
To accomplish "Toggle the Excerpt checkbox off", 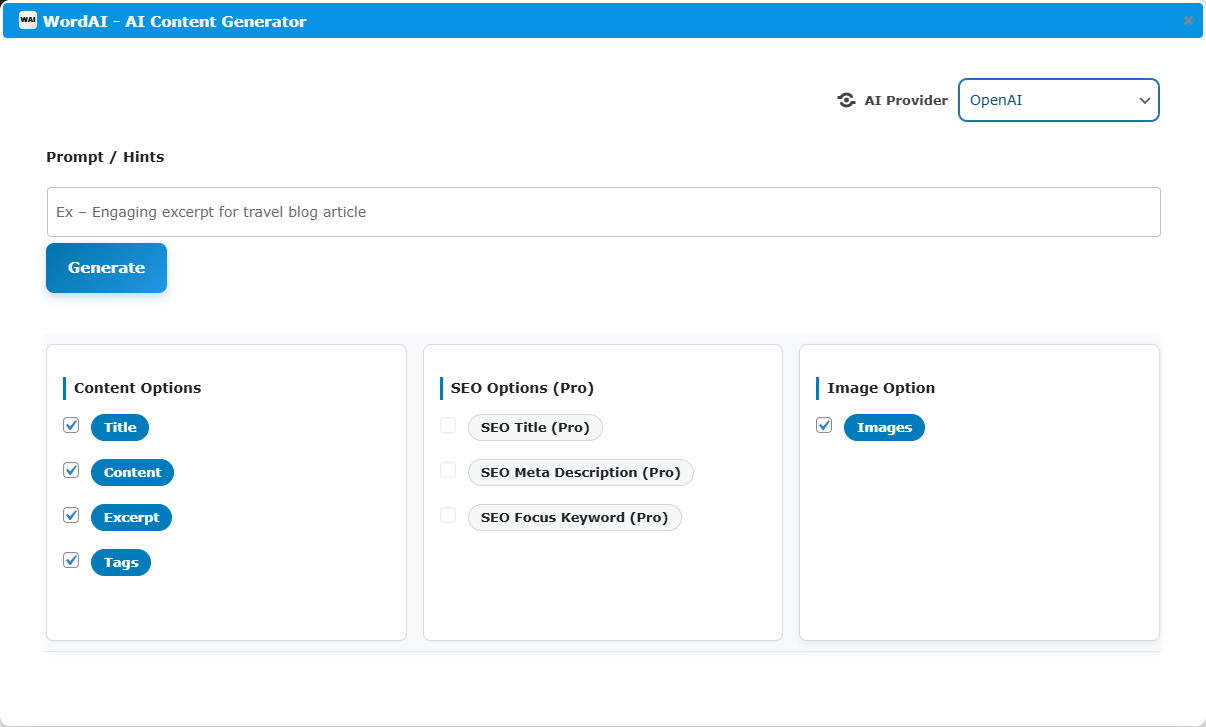I will coord(71,515).
